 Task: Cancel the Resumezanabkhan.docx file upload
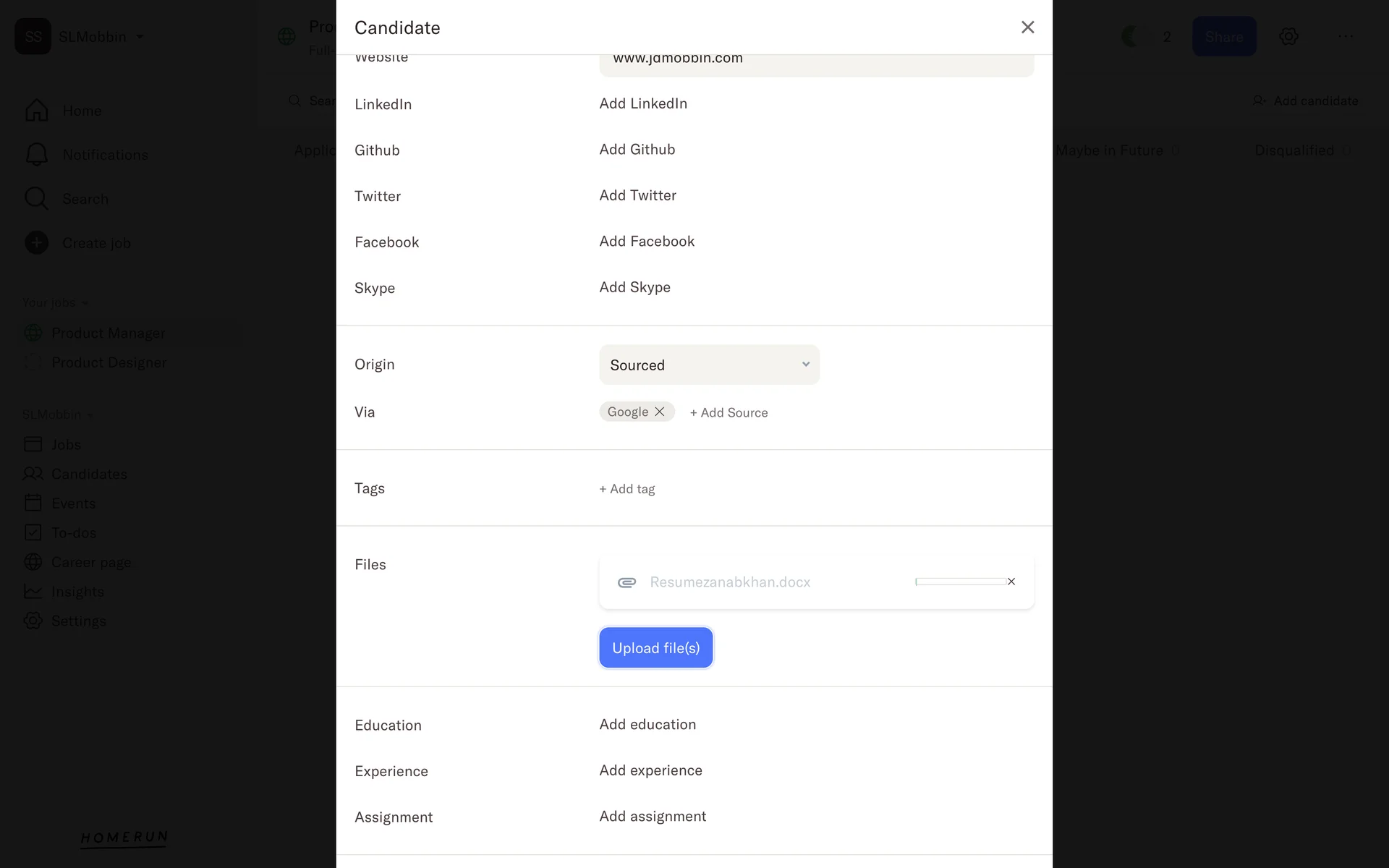click(x=1011, y=582)
